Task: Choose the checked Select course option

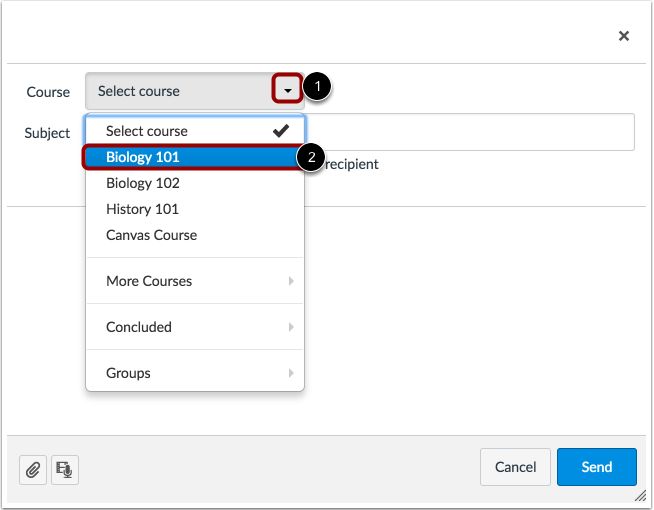Action: (x=195, y=131)
